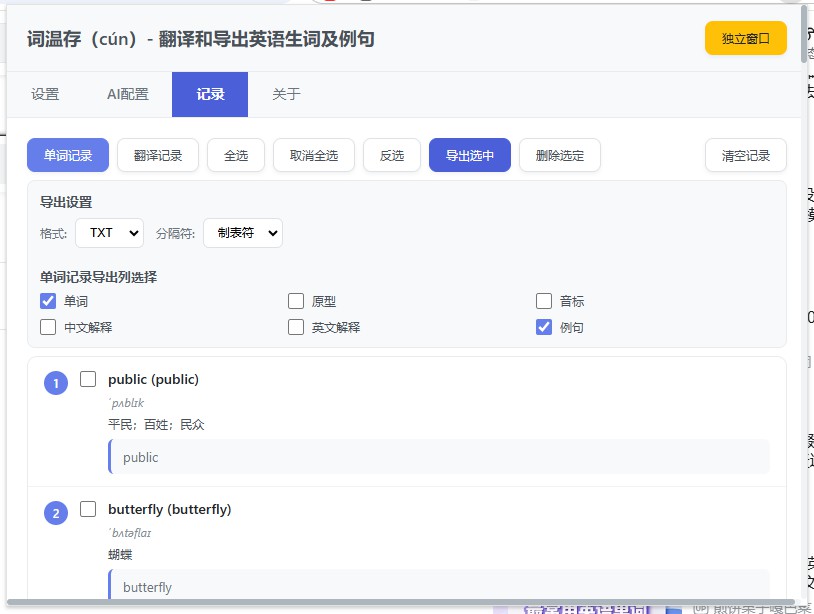Select the public word record checkbox
This screenshot has height=614, width=814.
(88, 379)
